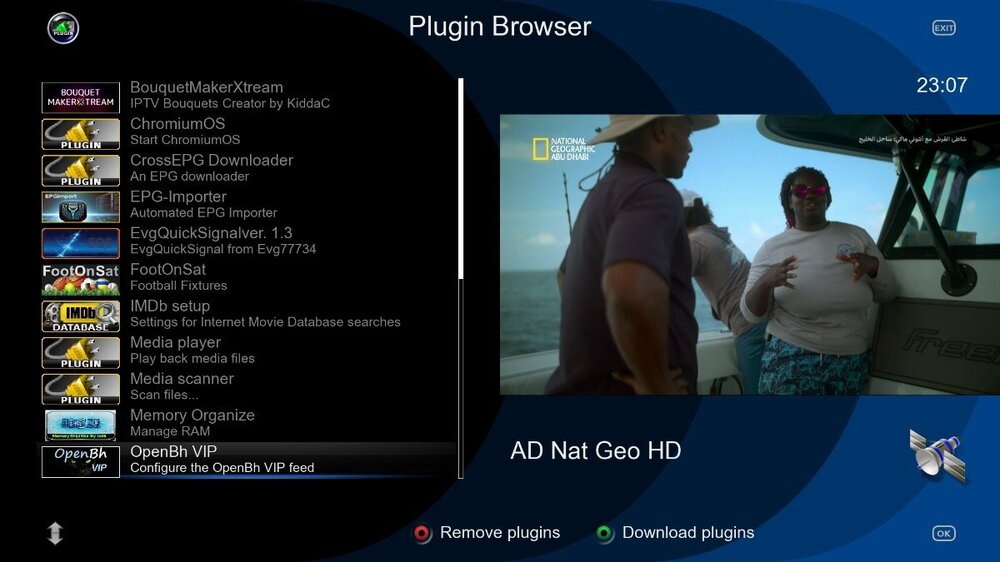Click 'Football Fixtures' description text
1000x562 pixels.
[179, 286]
